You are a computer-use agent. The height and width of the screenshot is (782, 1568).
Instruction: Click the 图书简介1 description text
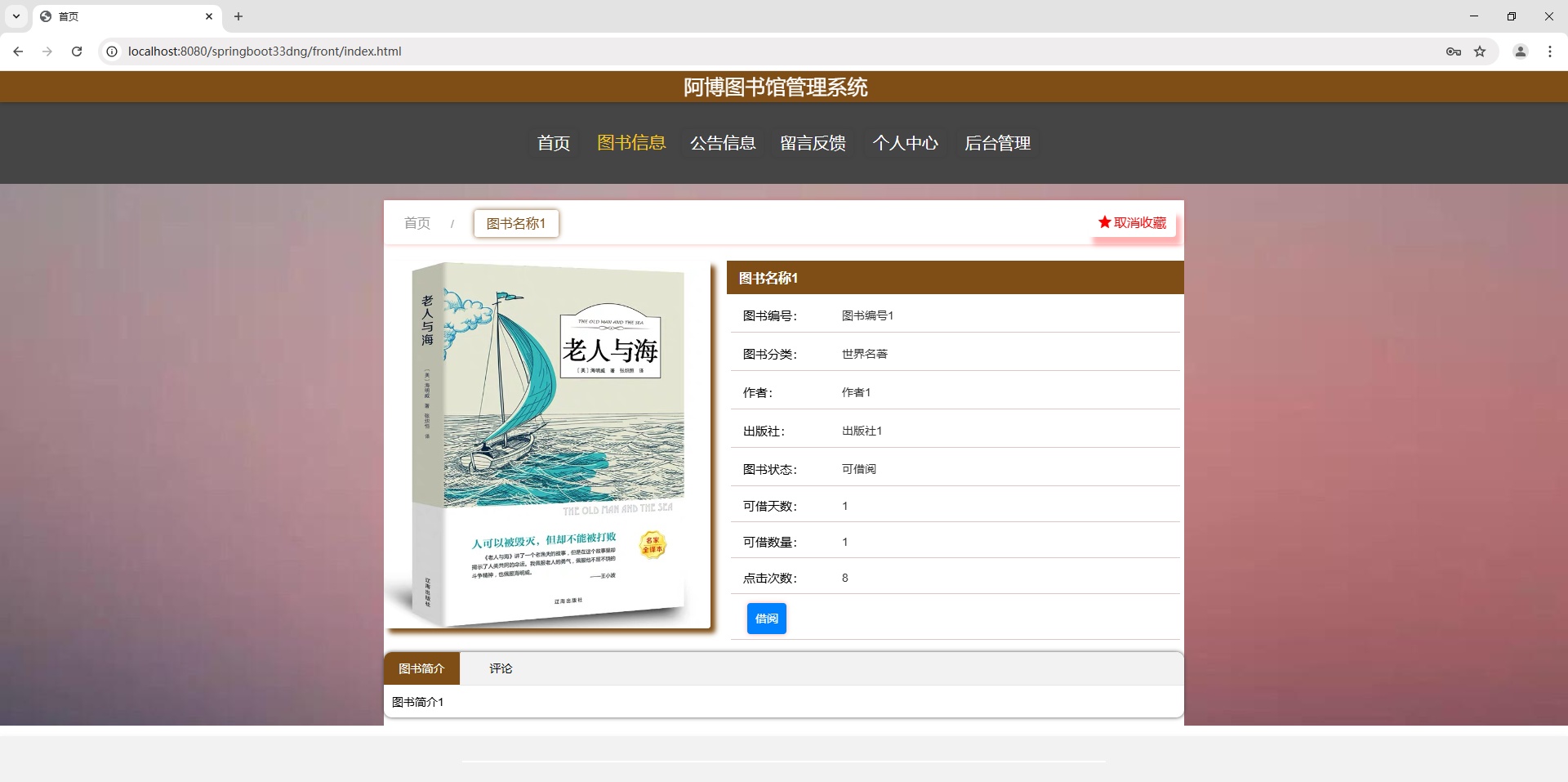tap(417, 702)
